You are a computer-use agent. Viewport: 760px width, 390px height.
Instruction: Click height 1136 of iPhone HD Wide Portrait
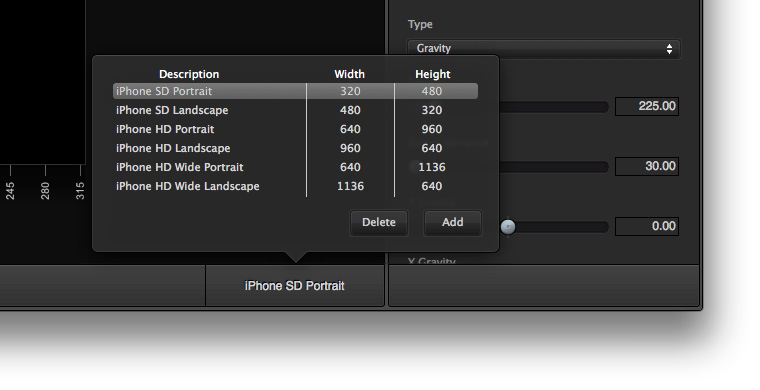[432, 167]
